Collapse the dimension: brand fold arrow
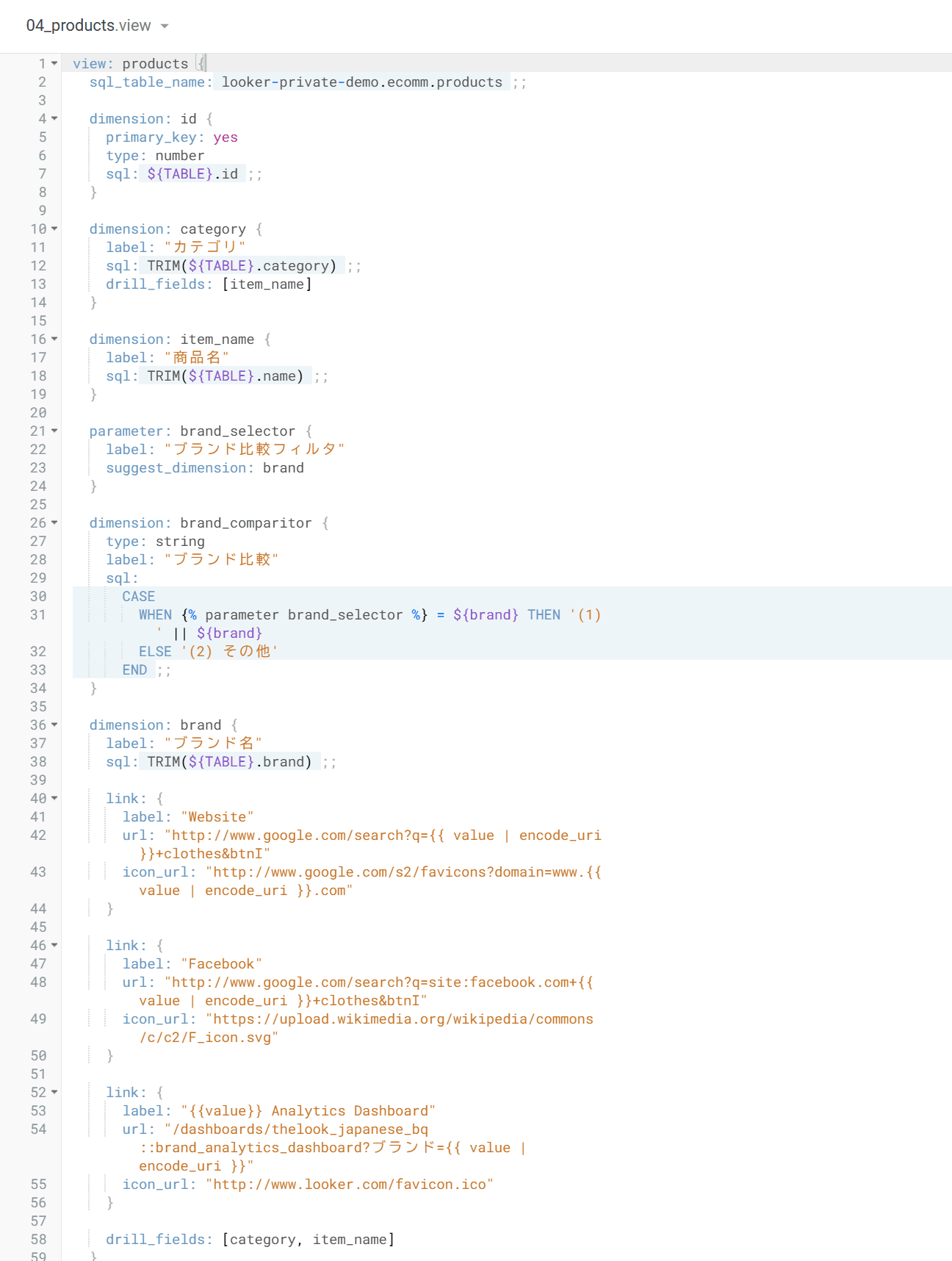 54,725
